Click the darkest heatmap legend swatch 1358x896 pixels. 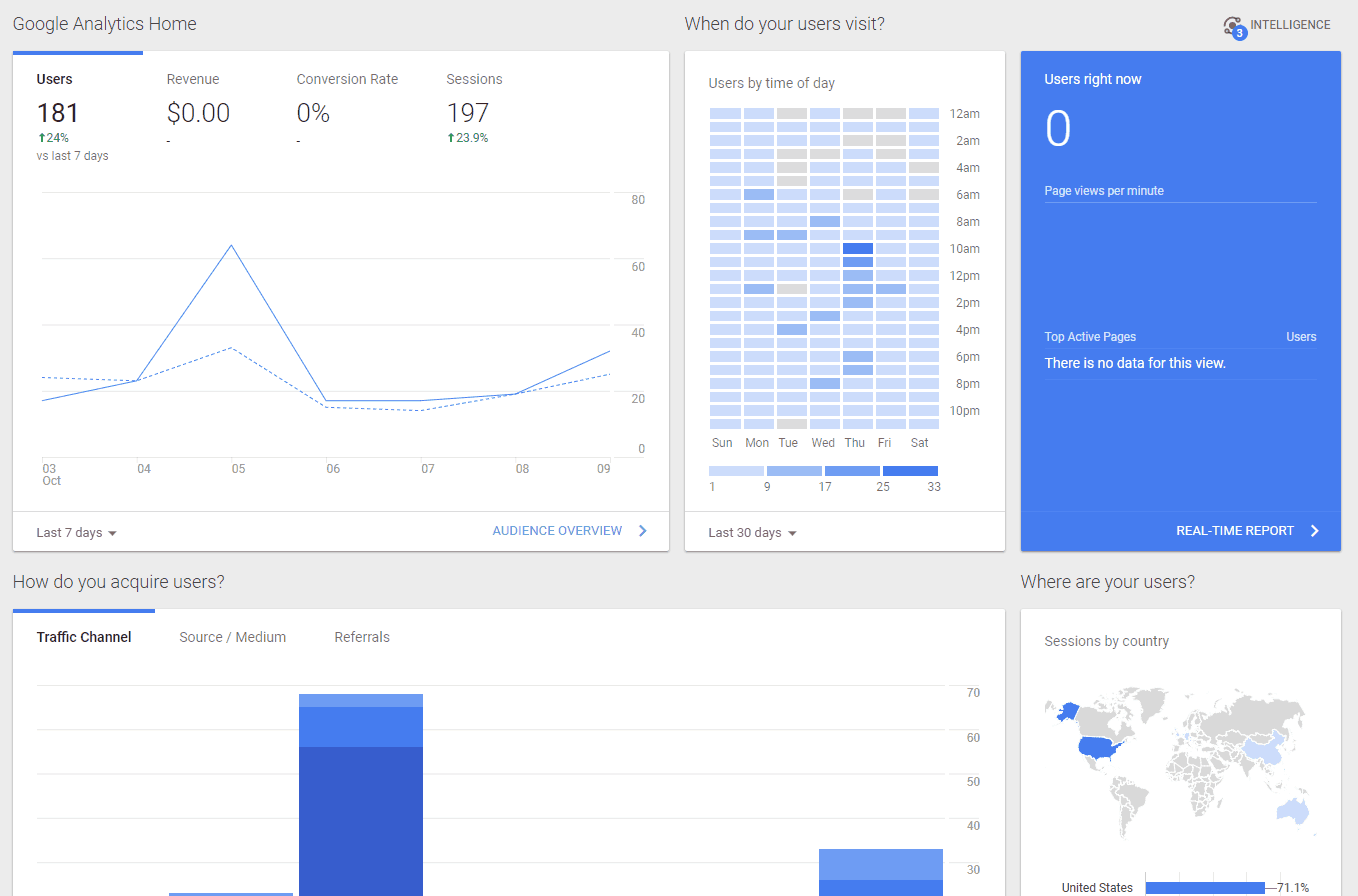pyautogui.click(x=910, y=471)
